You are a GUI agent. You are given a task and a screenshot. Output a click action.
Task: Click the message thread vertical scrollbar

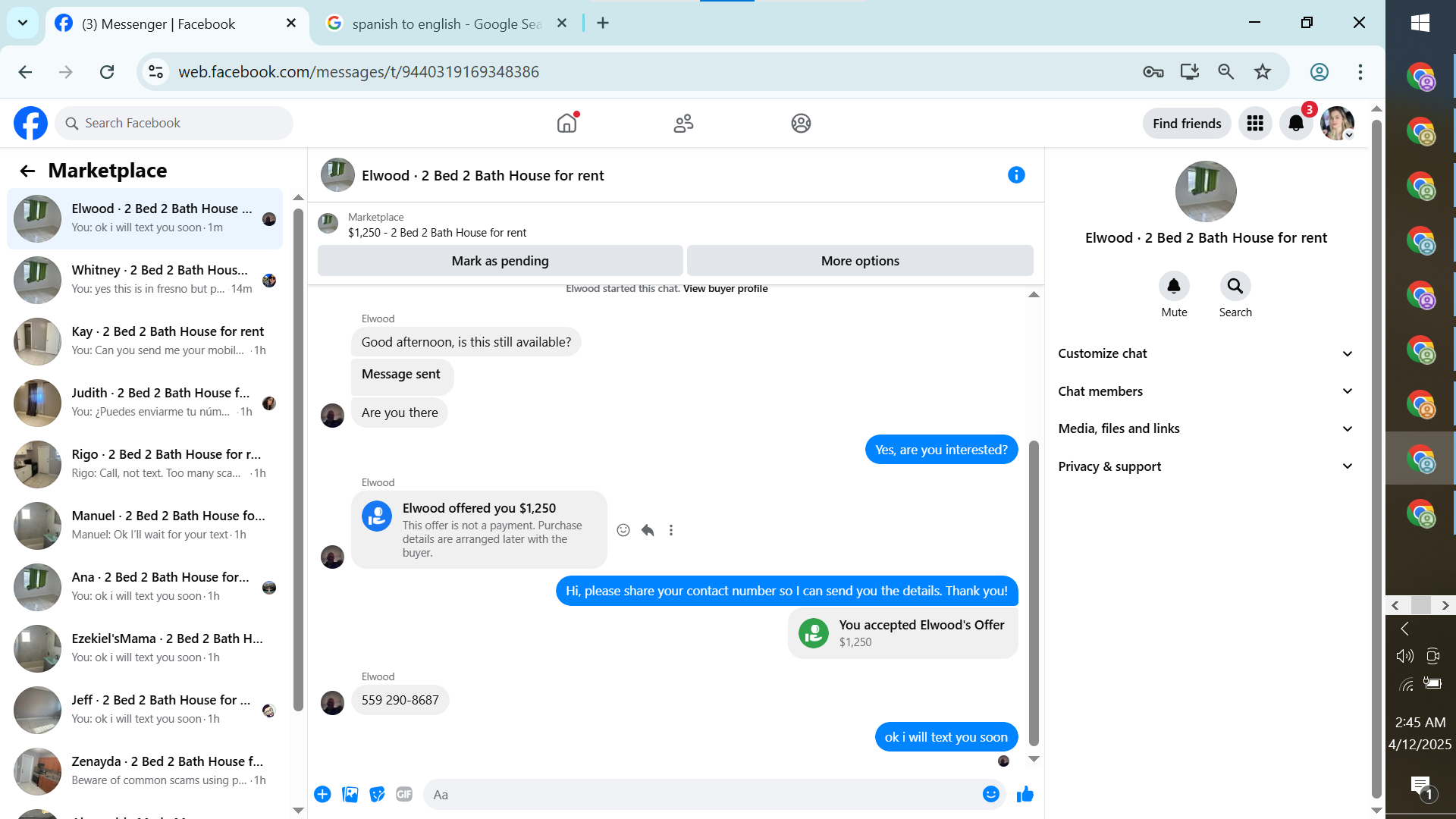[x=1034, y=593]
